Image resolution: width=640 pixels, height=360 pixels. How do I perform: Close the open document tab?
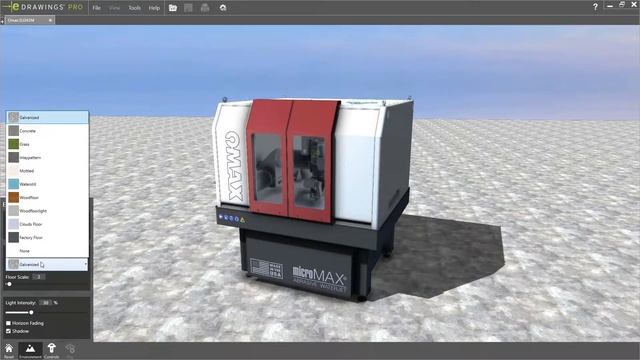[x=51, y=20]
